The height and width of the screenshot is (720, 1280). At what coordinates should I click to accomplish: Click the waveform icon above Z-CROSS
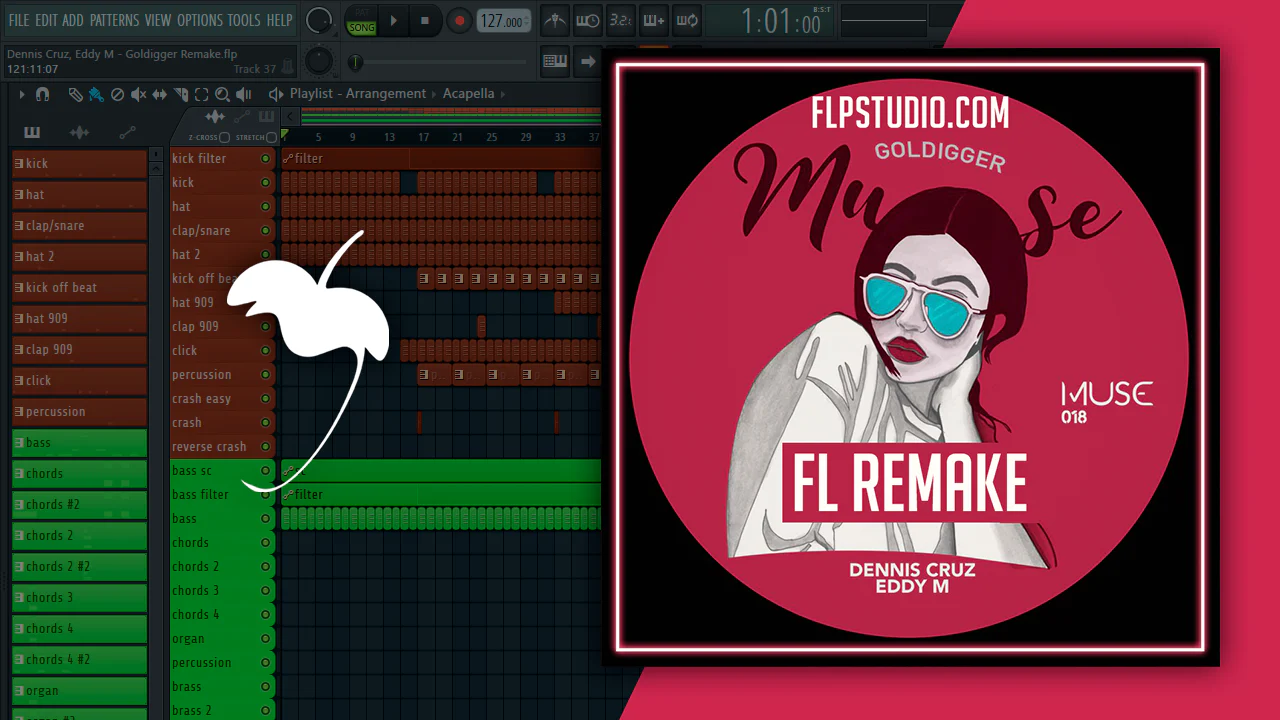pos(214,117)
